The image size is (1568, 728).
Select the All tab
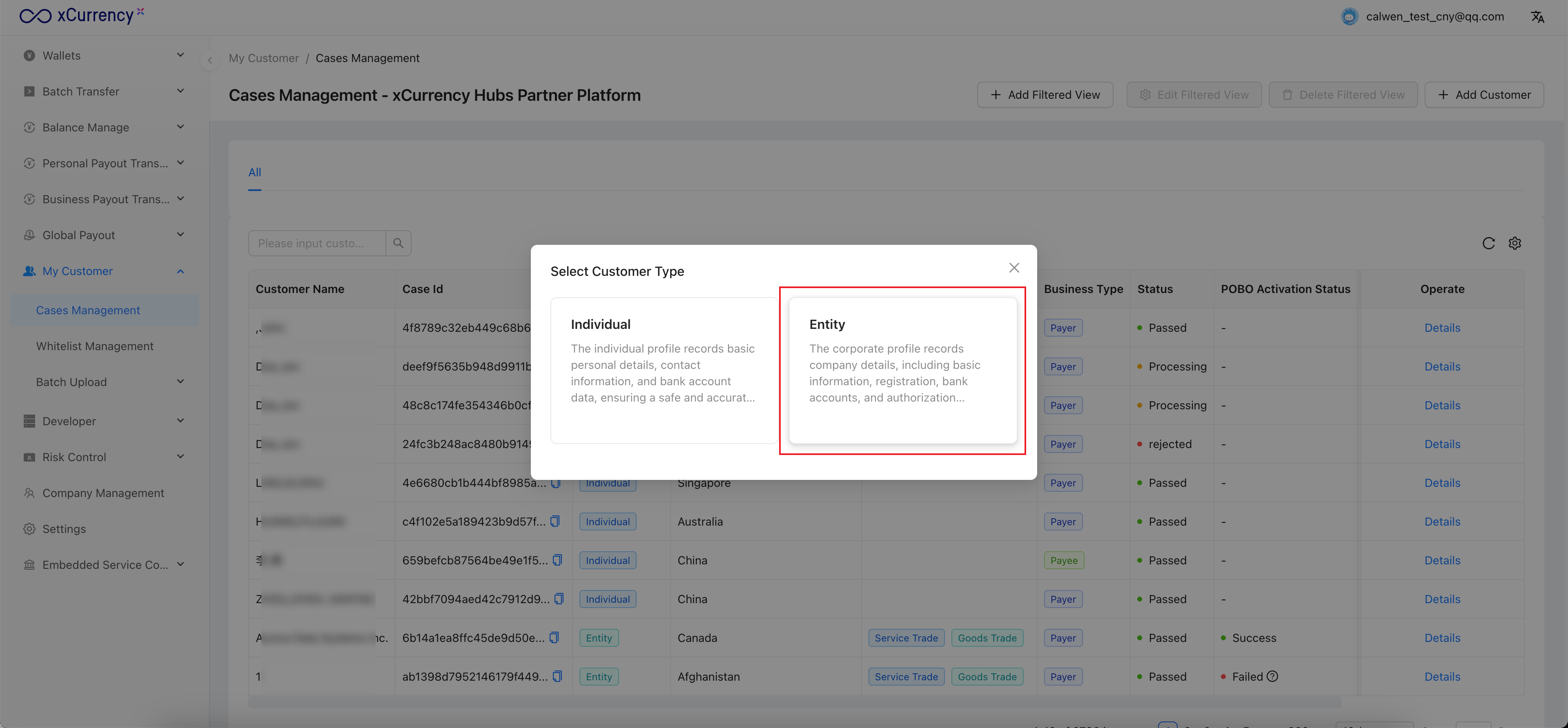point(254,172)
